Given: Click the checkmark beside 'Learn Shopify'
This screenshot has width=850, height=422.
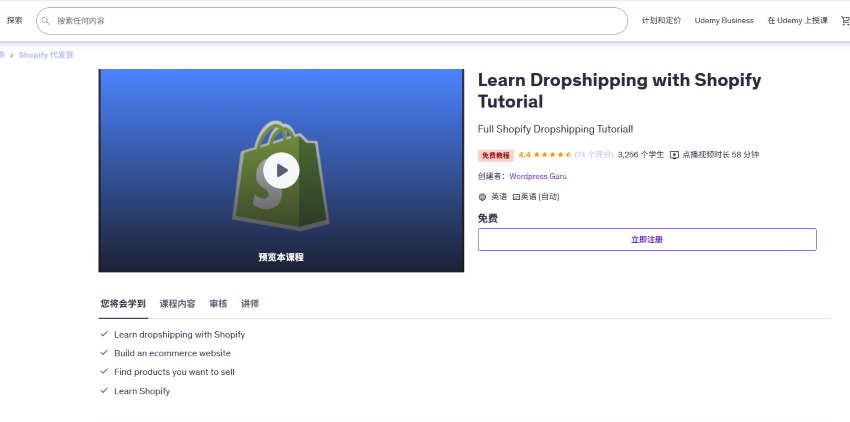Looking at the screenshot, I should pyautogui.click(x=104, y=391).
